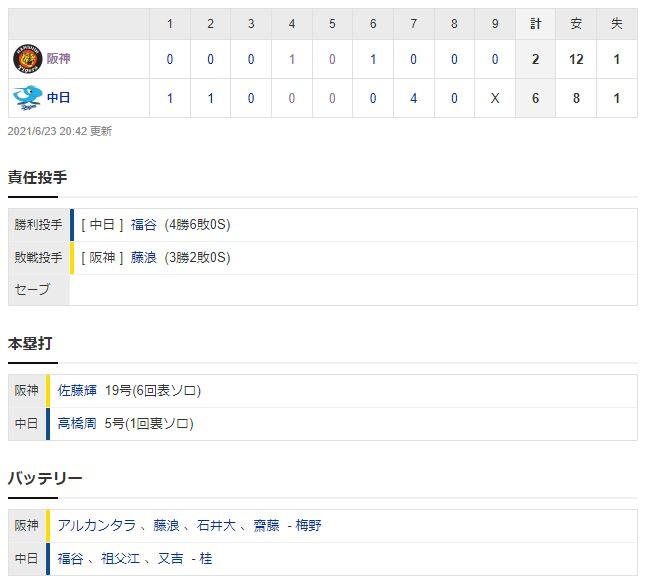
Task: Open home run hitter 高橋周 link
Action: [77, 423]
